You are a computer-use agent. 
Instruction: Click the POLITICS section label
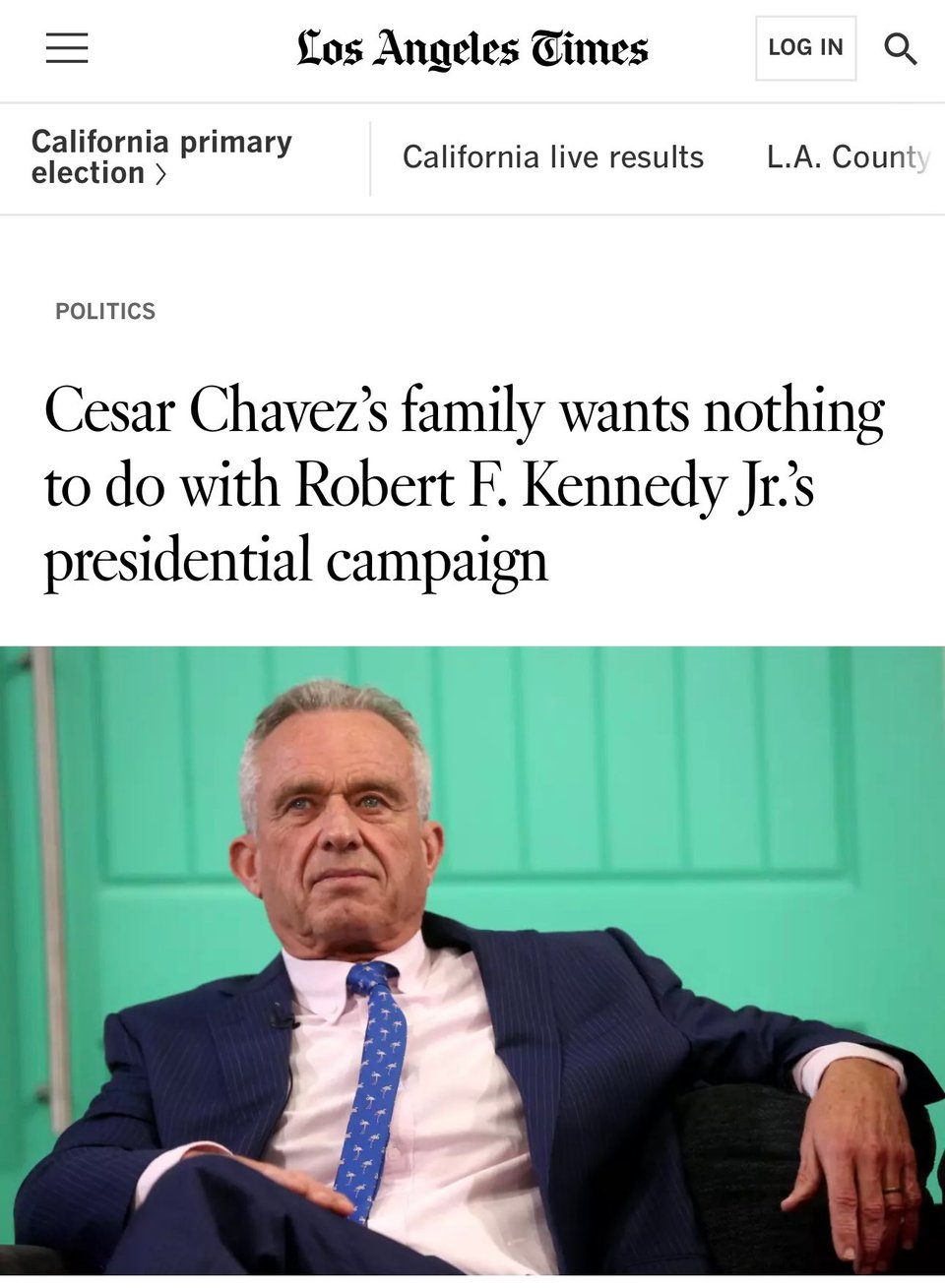point(105,311)
